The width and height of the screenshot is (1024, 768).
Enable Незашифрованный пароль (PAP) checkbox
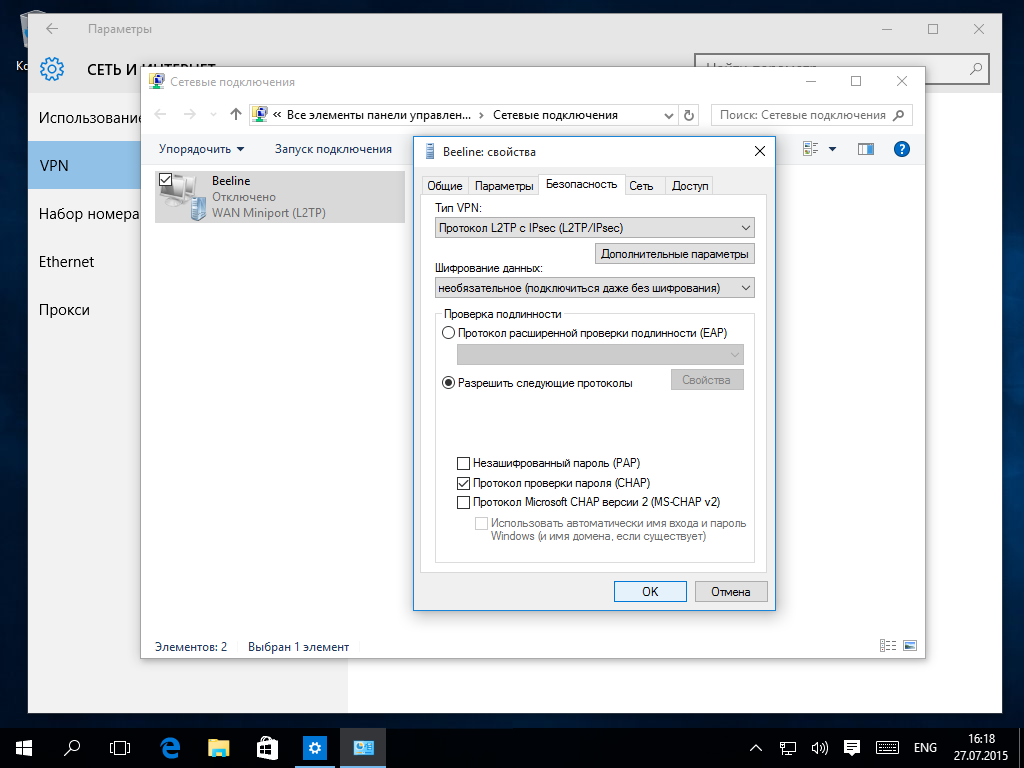pyautogui.click(x=463, y=464)
